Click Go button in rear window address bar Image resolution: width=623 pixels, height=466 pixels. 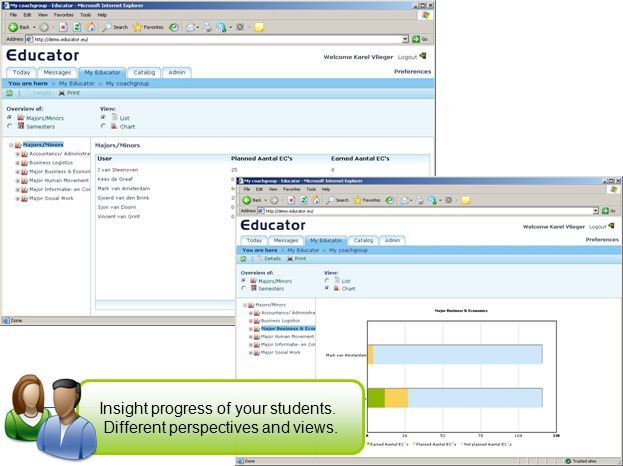pyautogui.click(x=420, y=39)
